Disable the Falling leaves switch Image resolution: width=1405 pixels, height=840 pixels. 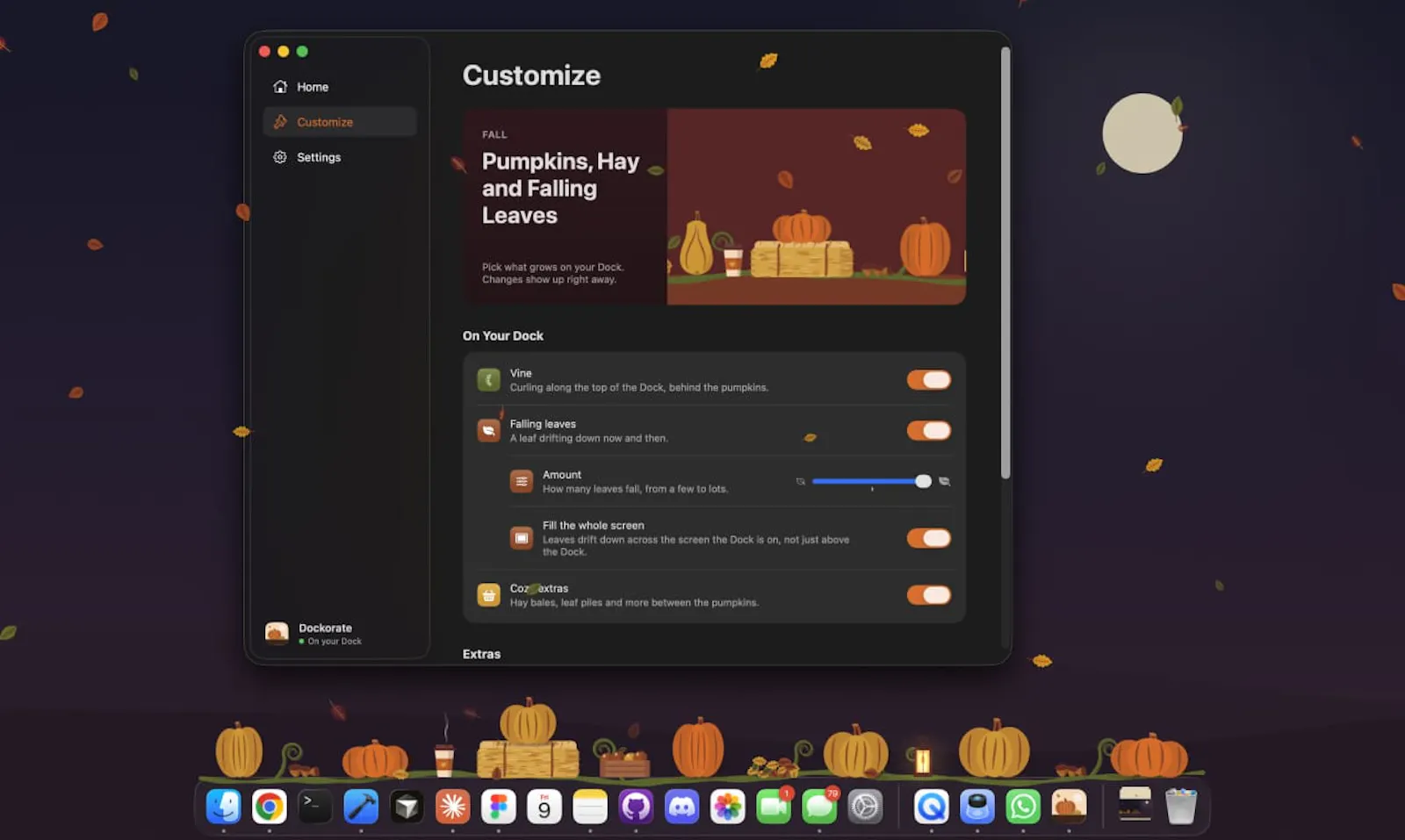[929, 430]
